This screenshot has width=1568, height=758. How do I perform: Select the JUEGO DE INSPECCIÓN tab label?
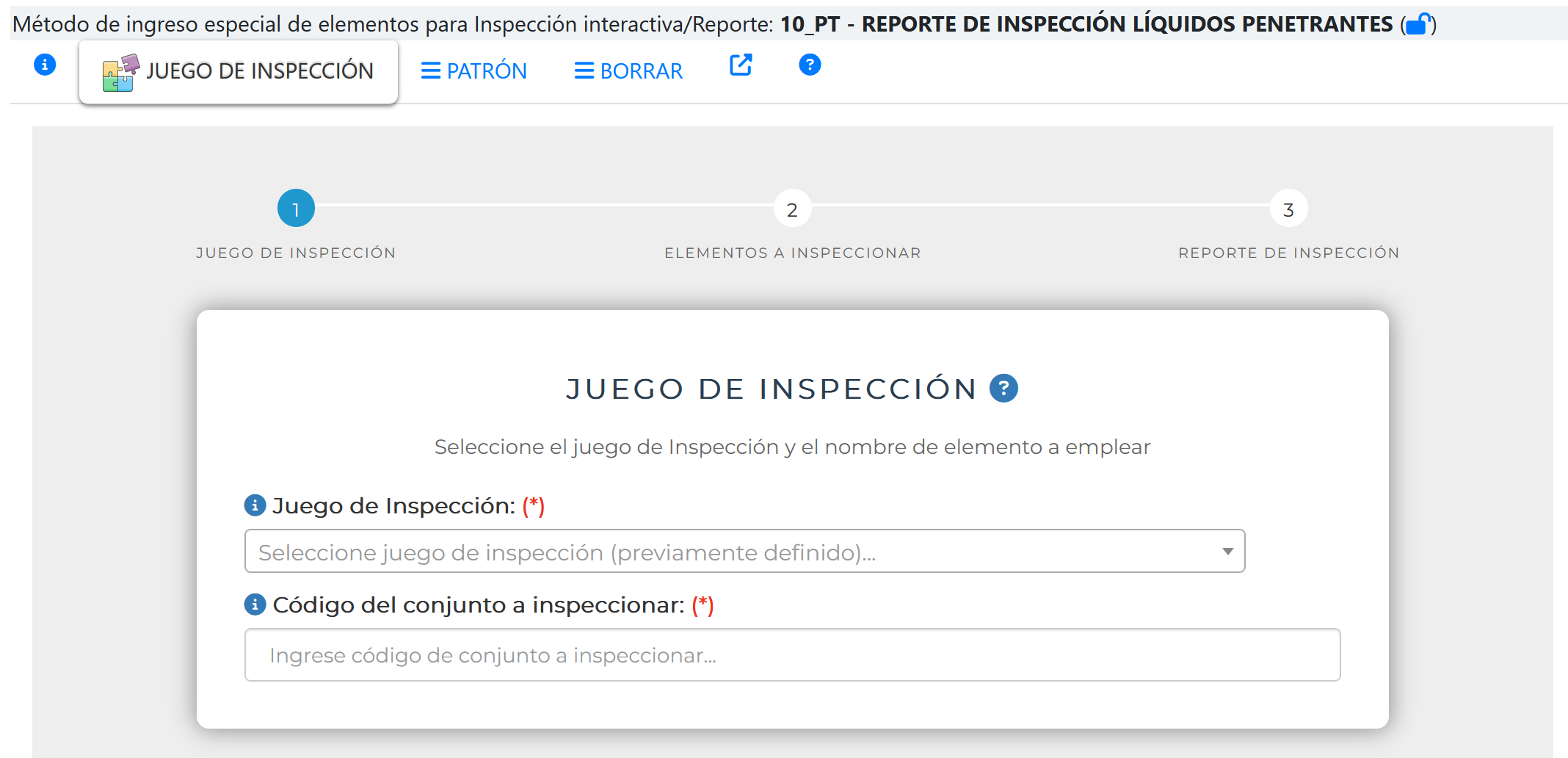260,71
